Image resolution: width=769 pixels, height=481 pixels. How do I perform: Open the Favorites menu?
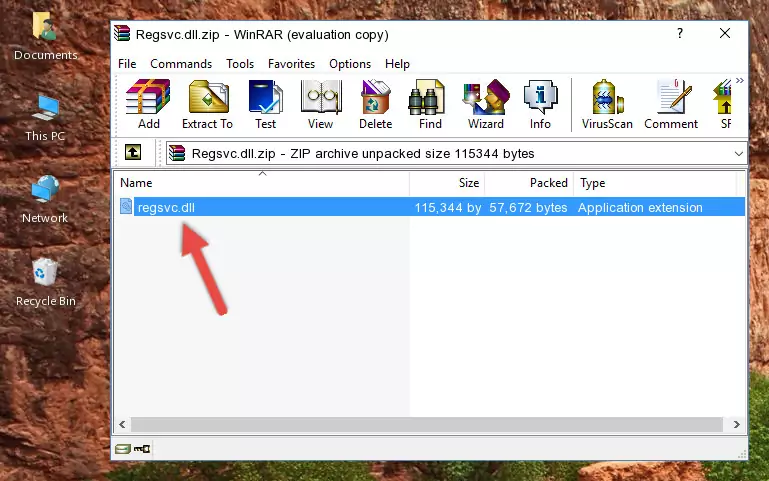pos(291,64)
